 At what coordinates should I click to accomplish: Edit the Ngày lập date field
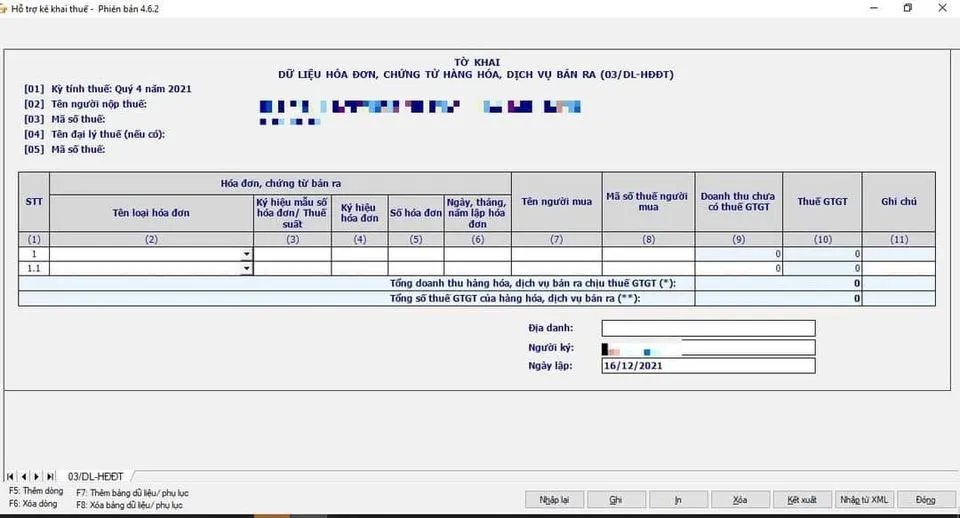[708, 366]
